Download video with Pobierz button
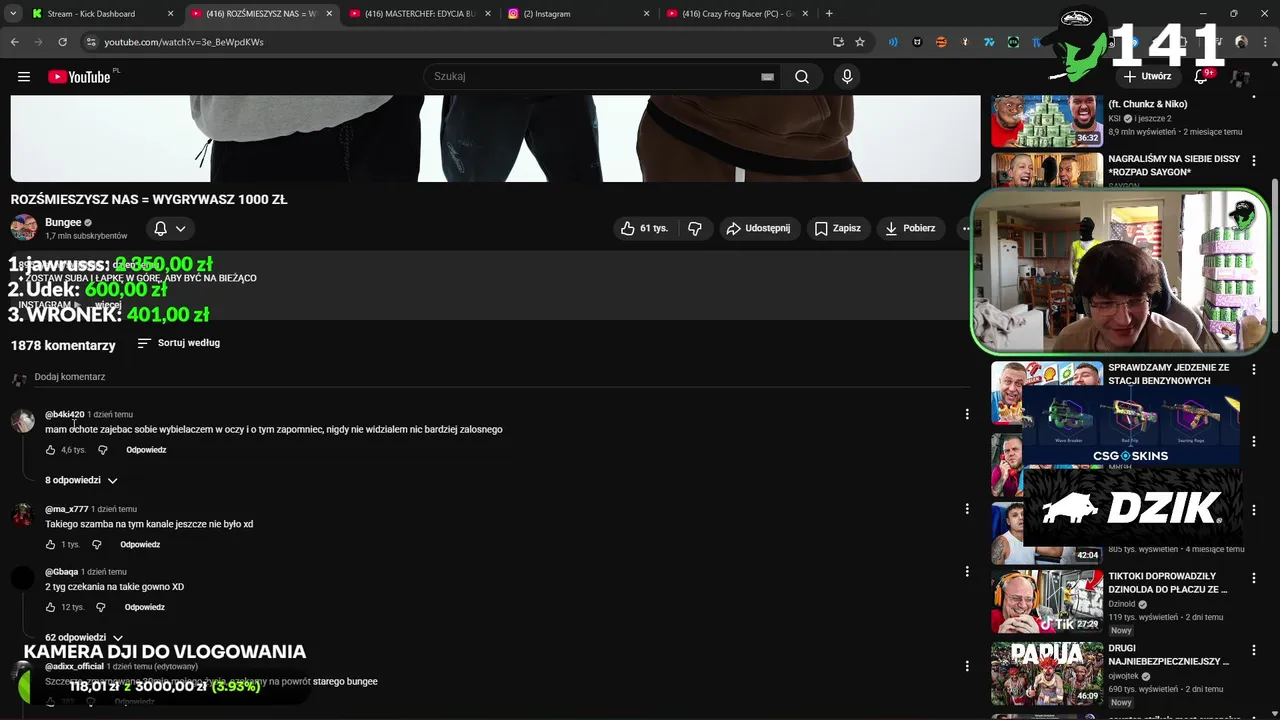 [x=910, y=228]
